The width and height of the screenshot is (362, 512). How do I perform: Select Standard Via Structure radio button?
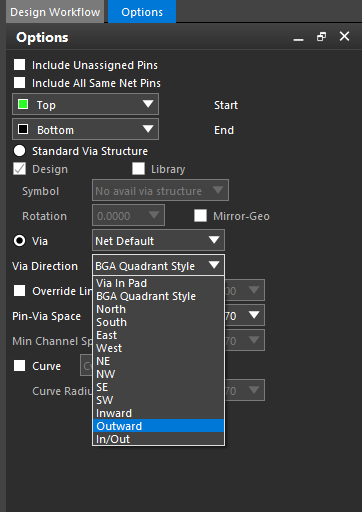(x=19, y=151)
